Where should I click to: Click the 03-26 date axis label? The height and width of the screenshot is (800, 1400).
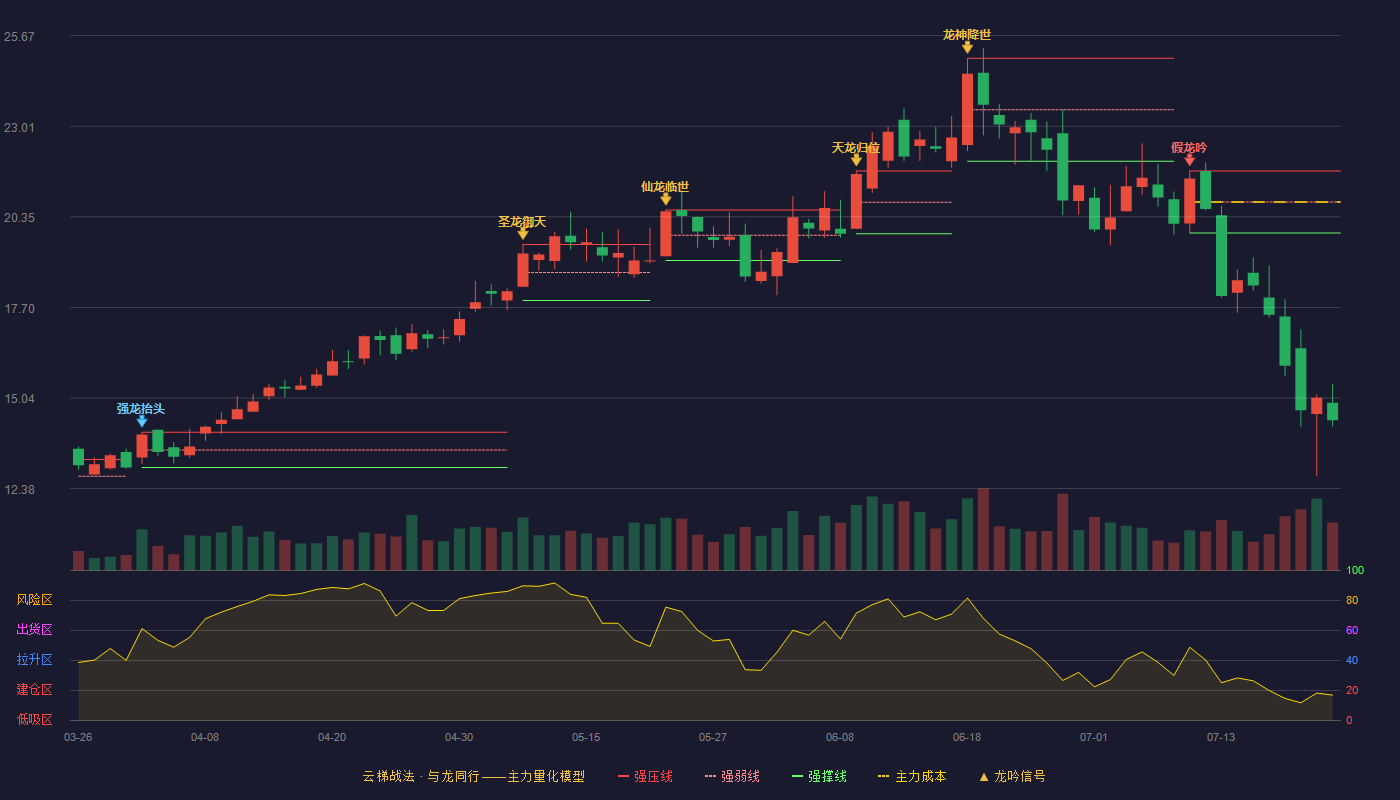click(x=78, y=737)
